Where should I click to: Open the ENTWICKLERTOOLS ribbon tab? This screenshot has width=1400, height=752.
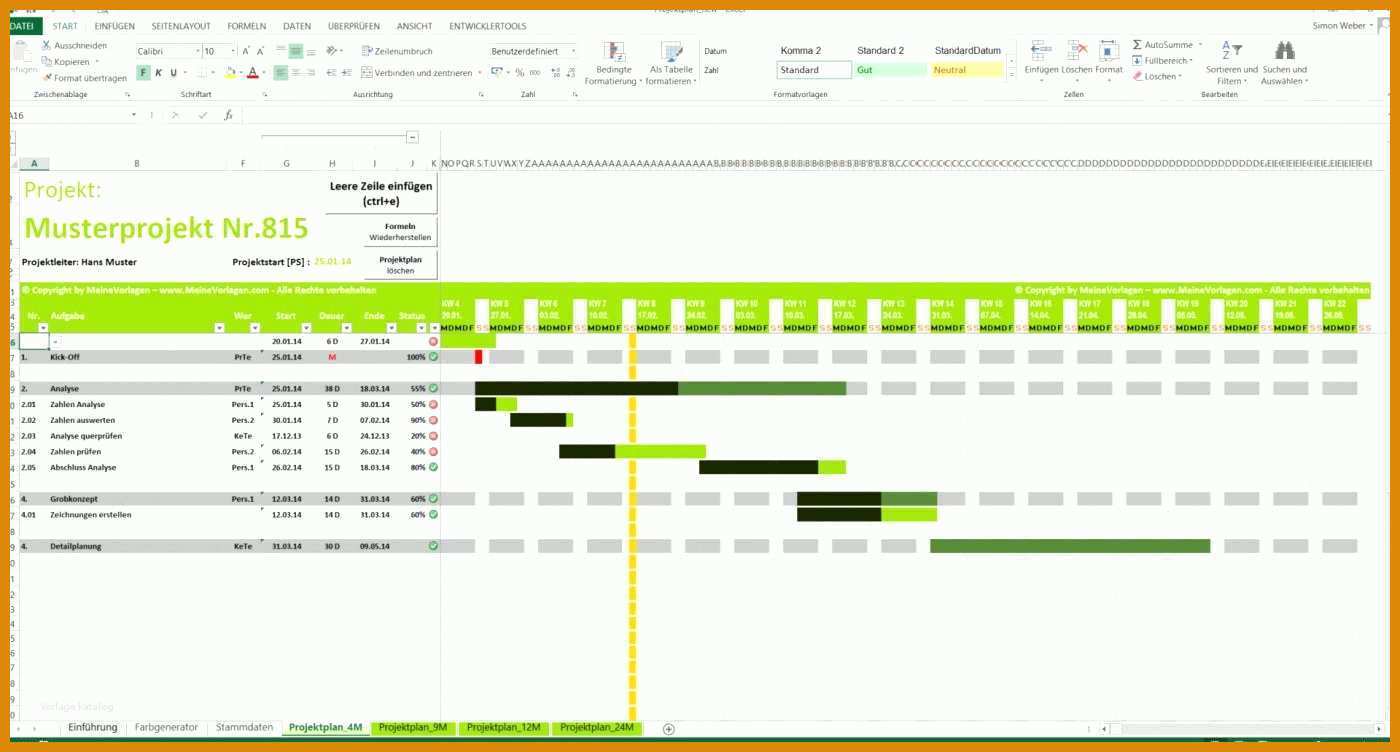(x=487, y=26)
